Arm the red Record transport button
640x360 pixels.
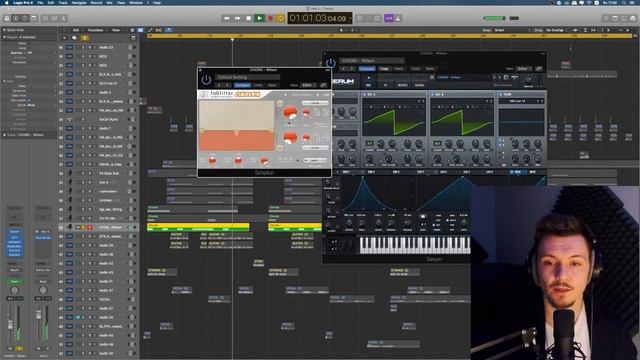pos(270,18)
